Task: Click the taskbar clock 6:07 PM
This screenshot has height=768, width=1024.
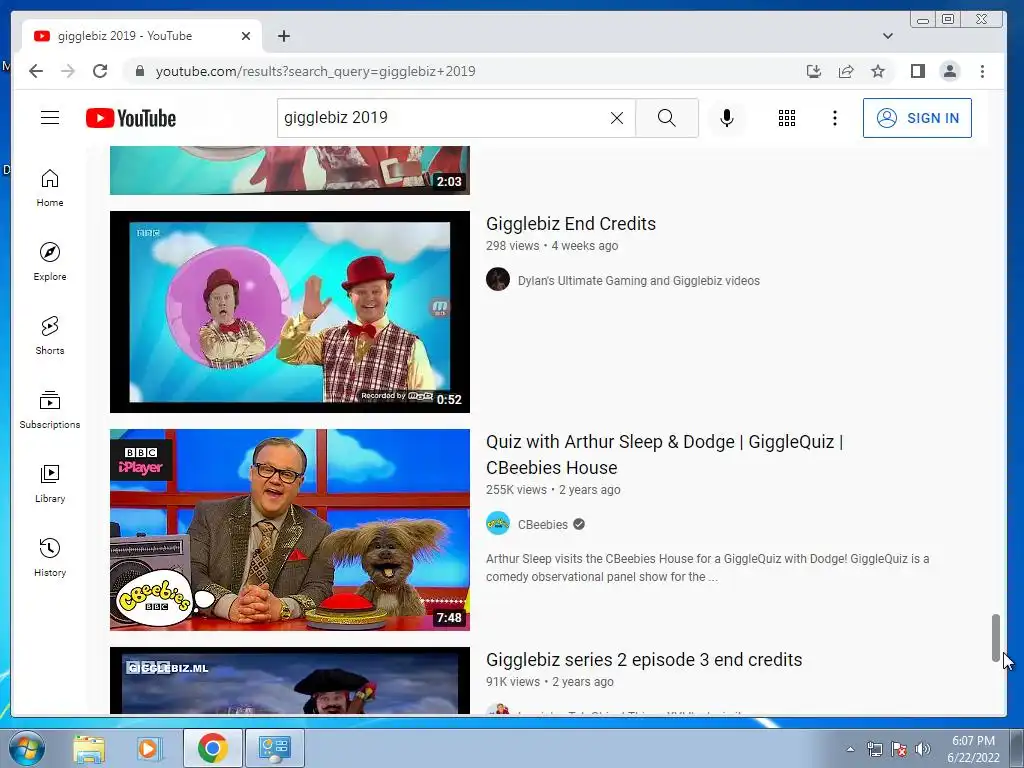Action: [973, 749]
